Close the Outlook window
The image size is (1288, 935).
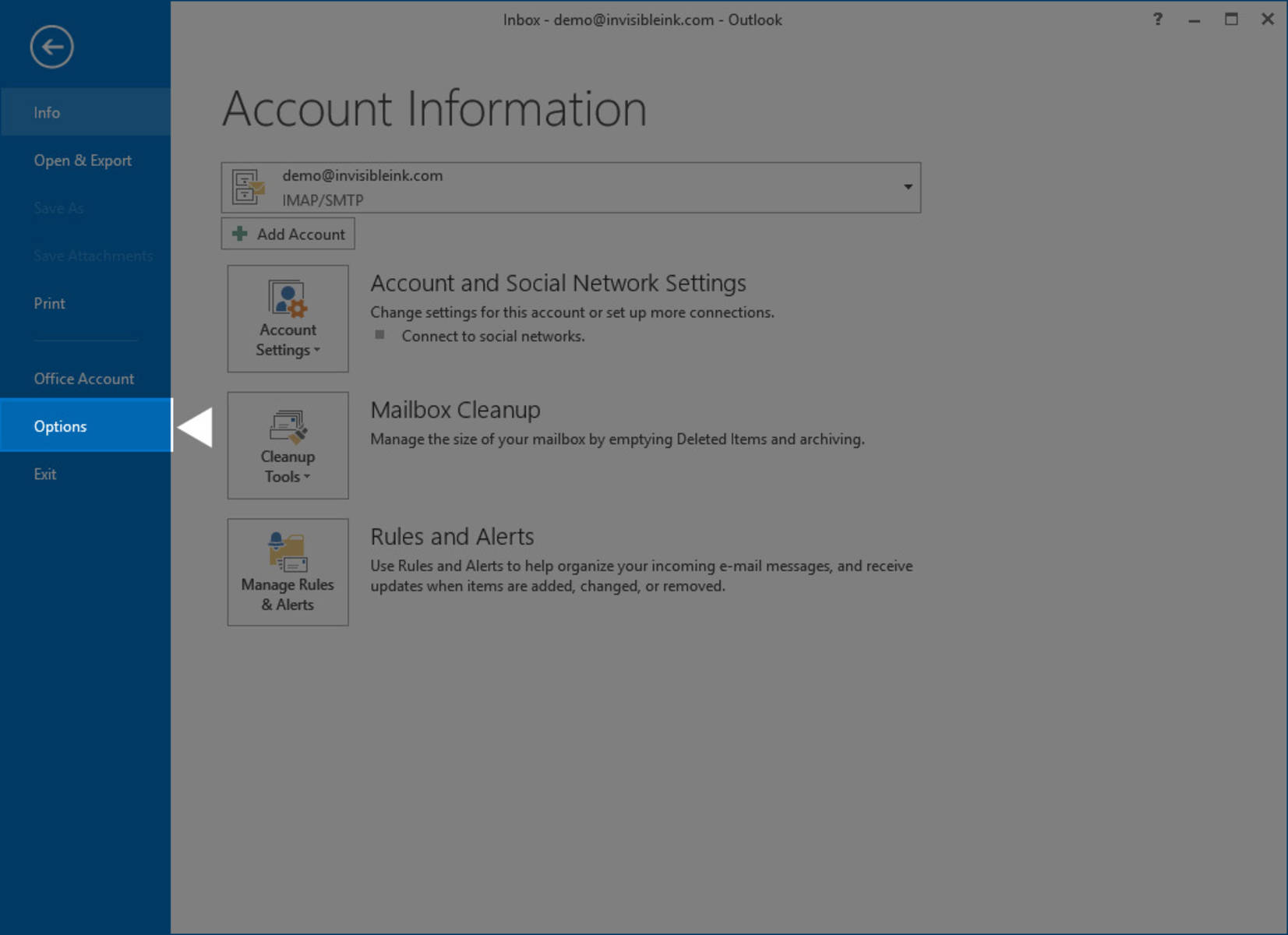click(x=1268, y=19)
